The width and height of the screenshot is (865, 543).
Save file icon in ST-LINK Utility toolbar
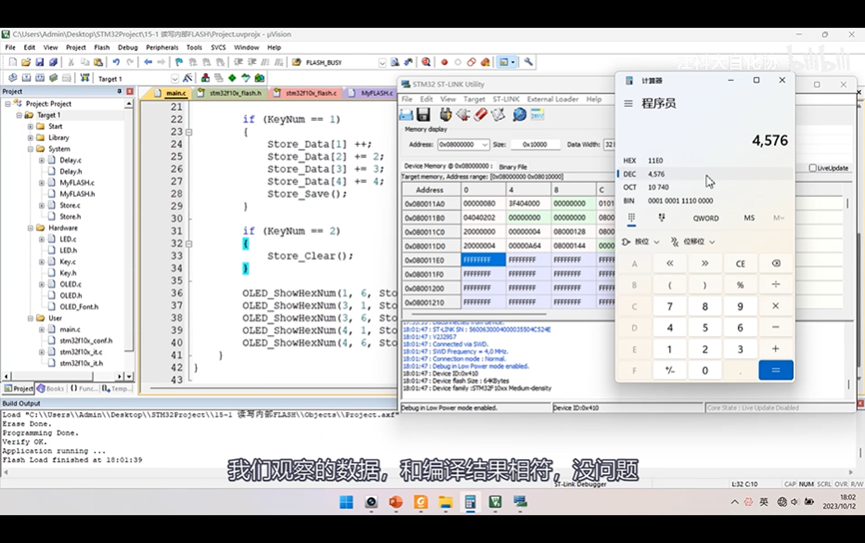[424, 115]
